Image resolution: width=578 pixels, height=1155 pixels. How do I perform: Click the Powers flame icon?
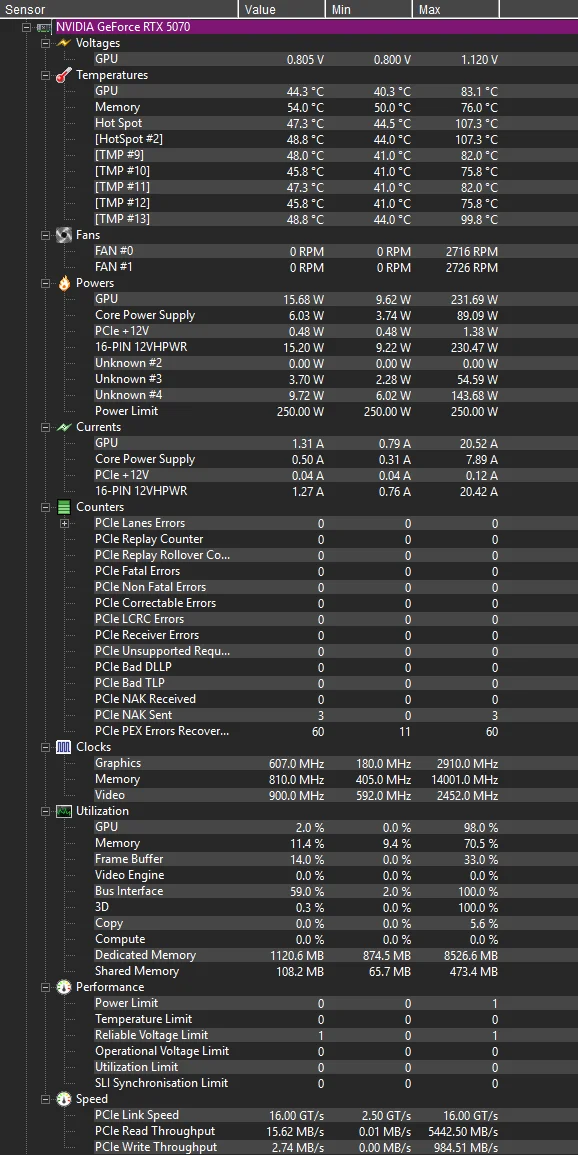(x=64, y=283)
